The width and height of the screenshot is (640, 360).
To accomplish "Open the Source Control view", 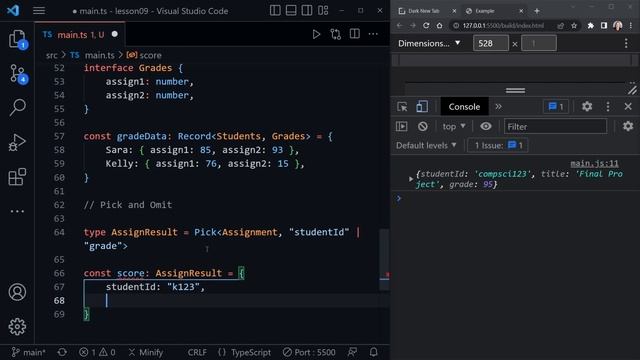I will click(17, 74).
